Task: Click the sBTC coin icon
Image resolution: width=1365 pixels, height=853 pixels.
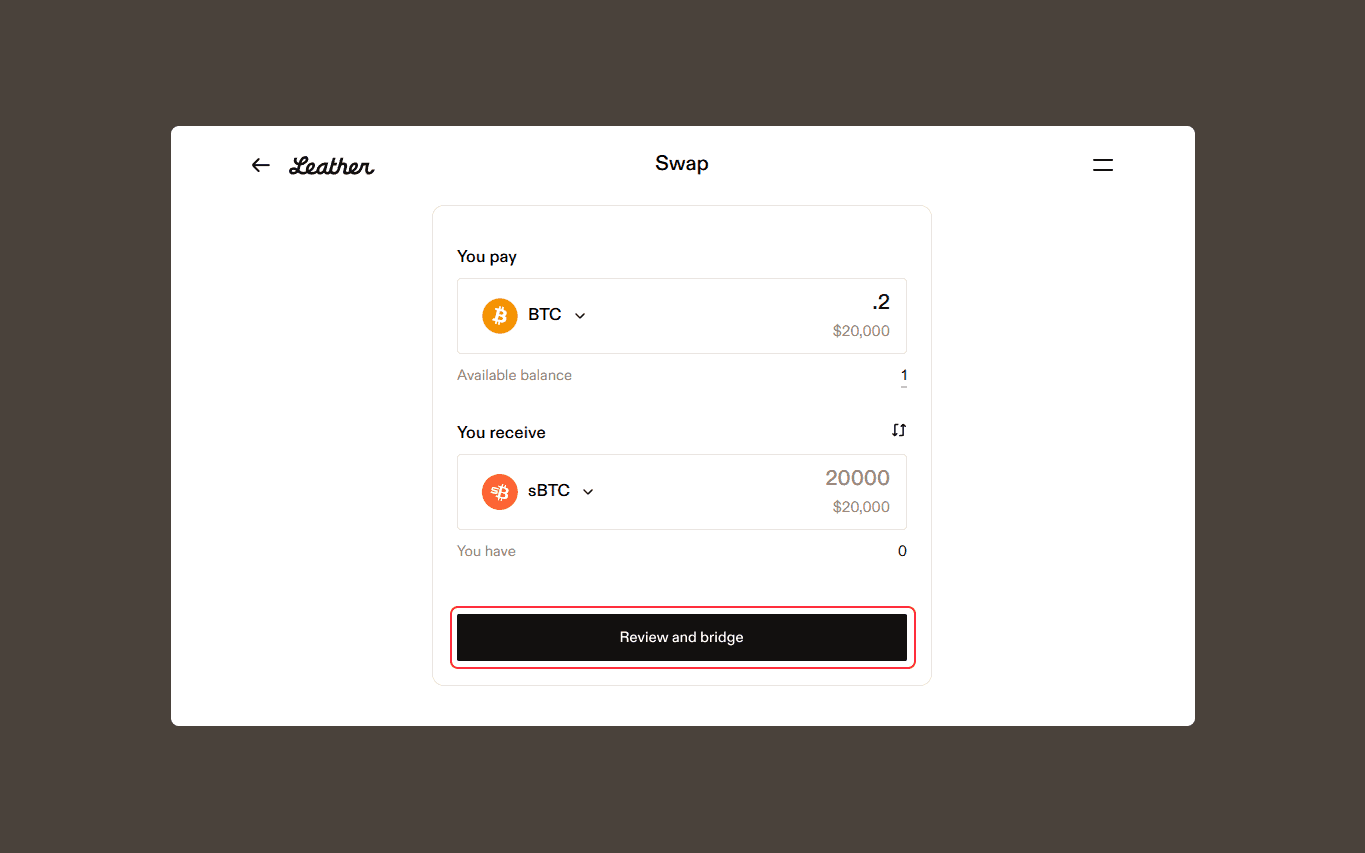Action: pyautogui.click(x=500, y=491)
